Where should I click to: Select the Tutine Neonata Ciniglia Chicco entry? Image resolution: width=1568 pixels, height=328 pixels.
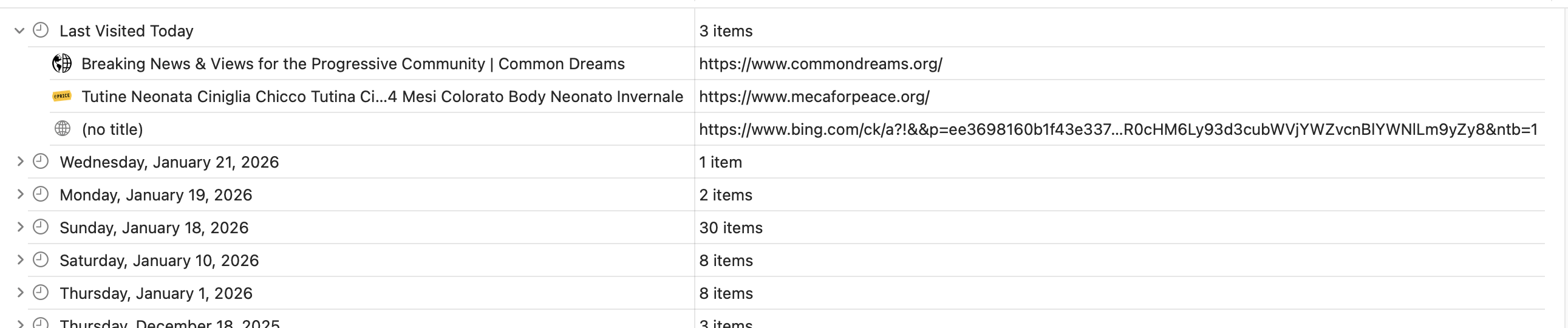tap(382, 97)
